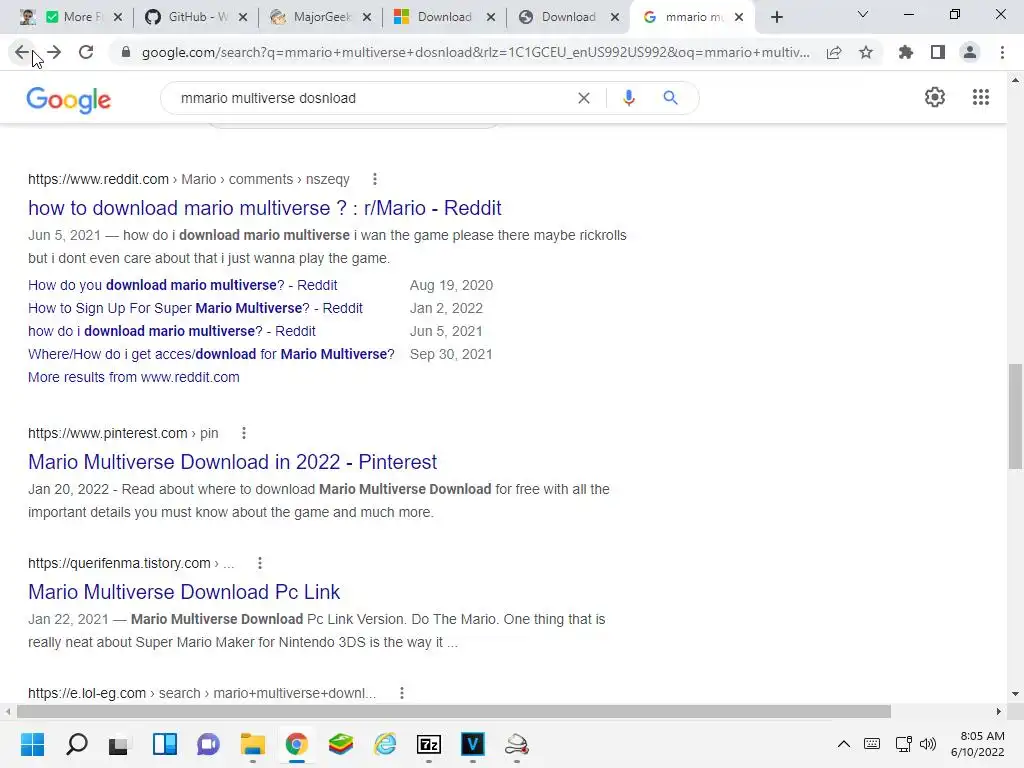Open 7-Zip from the taskbar

pyautogui.click(x=429, y=744)
